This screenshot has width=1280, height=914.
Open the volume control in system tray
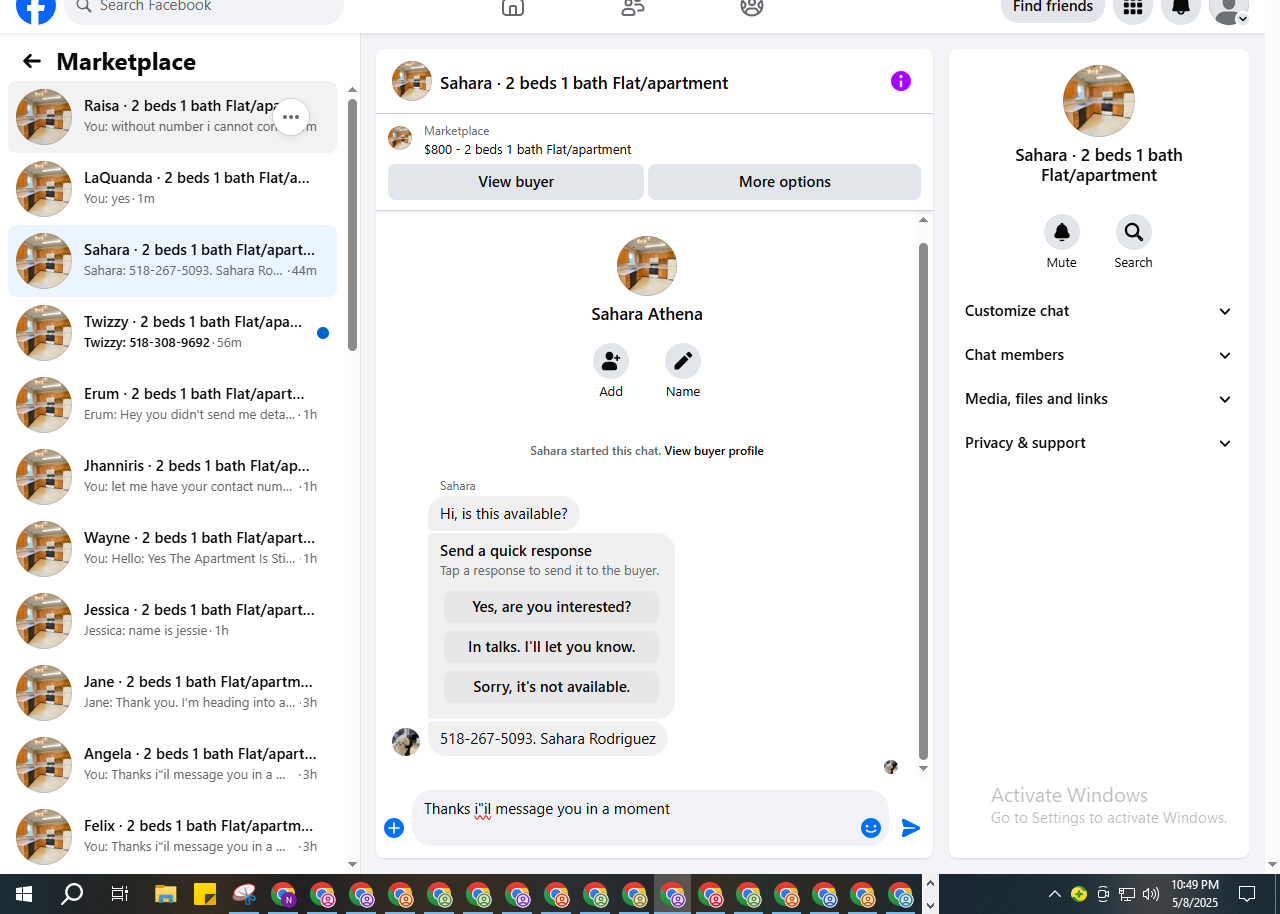[x=1151, y=894]
